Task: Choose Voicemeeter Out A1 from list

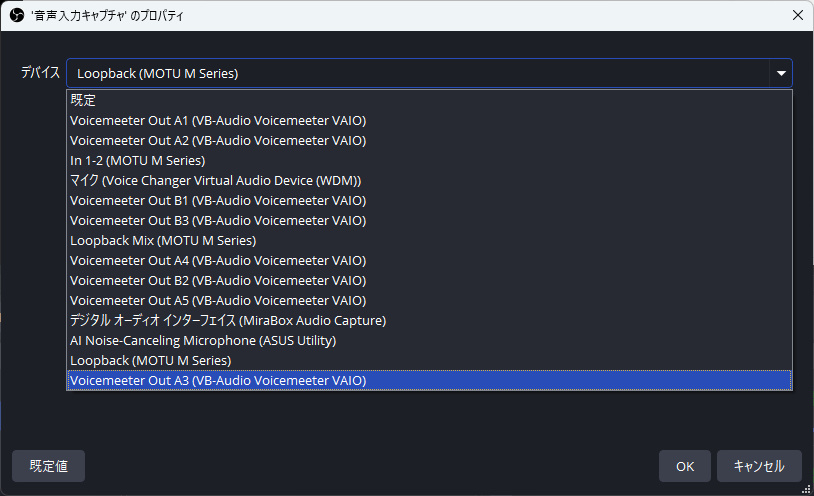Action: (218, 120)
